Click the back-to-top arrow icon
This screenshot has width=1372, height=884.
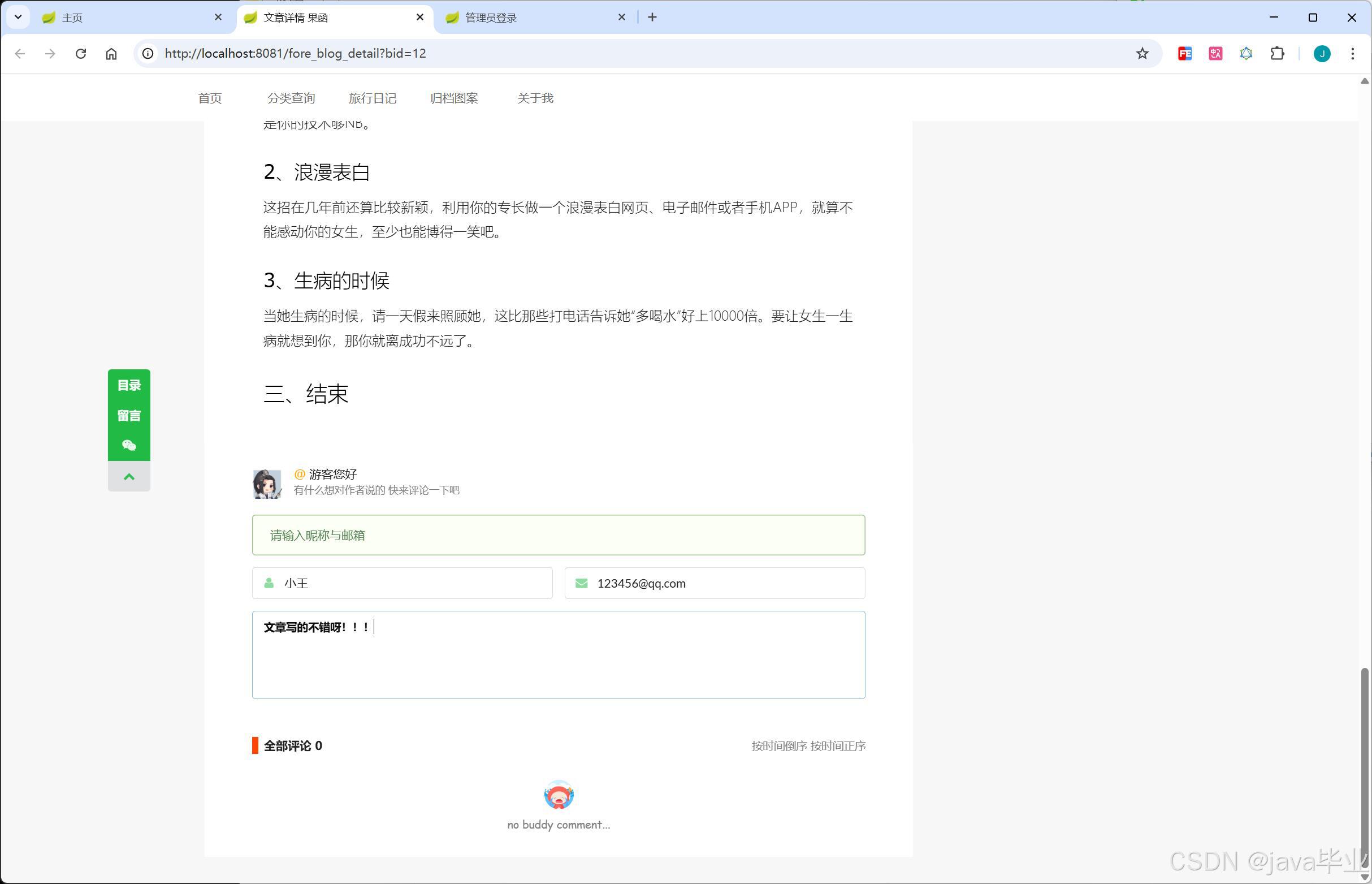(x=128, y=476)
